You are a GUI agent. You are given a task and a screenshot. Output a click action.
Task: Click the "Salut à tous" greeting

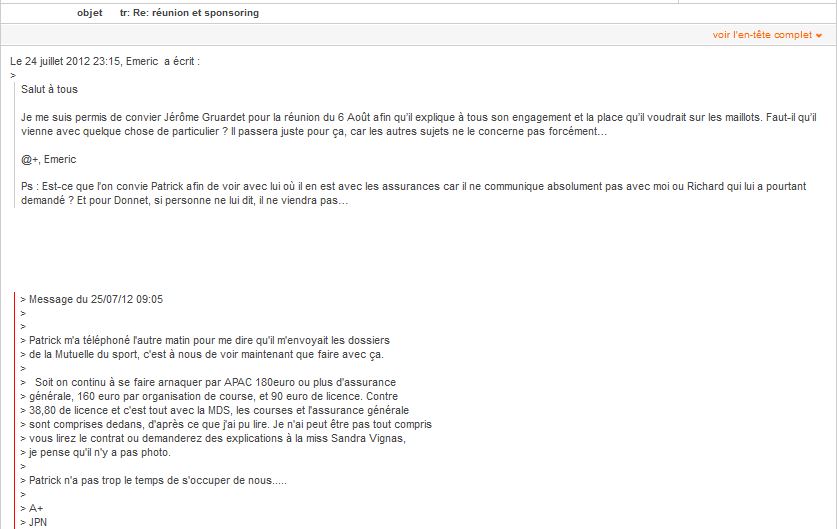49,90
